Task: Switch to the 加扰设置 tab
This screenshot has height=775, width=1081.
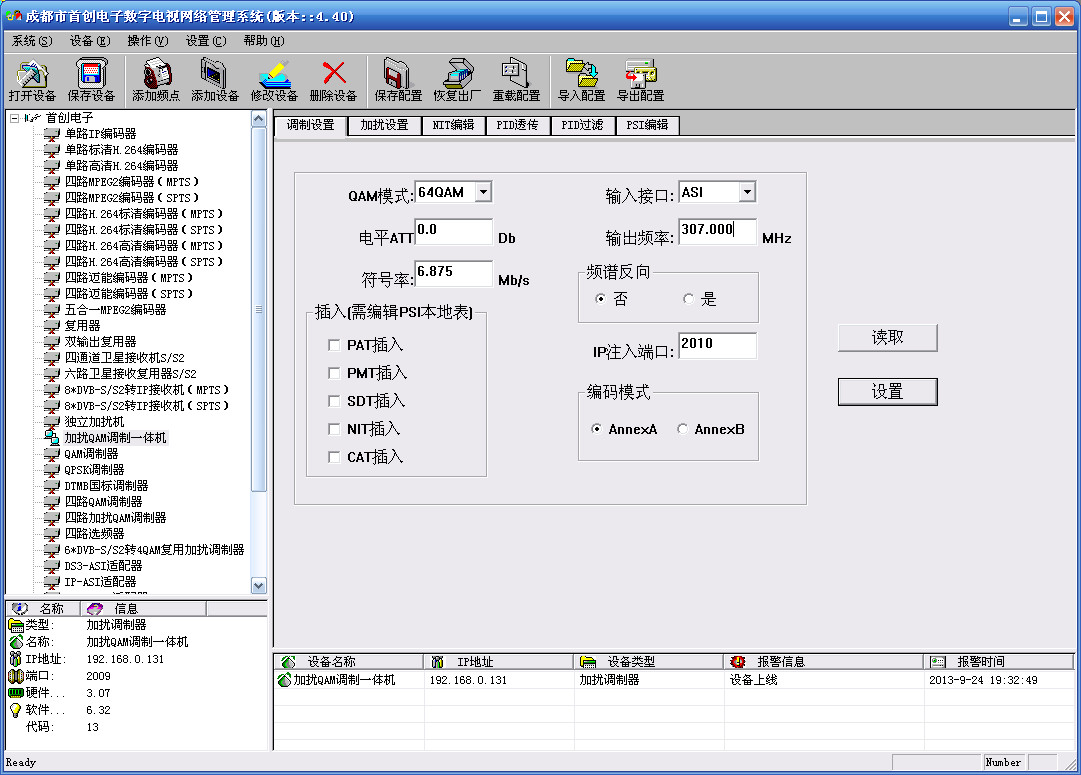Action: tap(384, 125)
